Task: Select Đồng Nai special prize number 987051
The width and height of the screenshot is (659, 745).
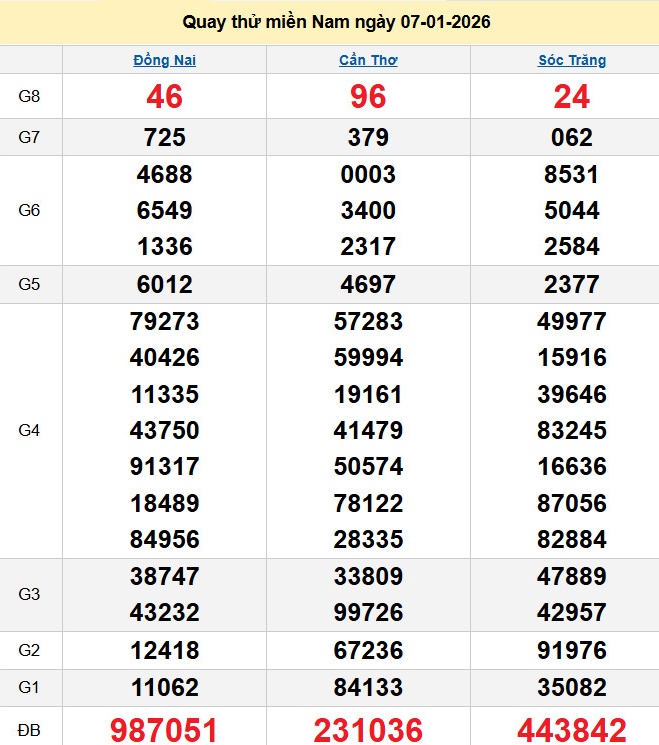Action: click(164, 729)
